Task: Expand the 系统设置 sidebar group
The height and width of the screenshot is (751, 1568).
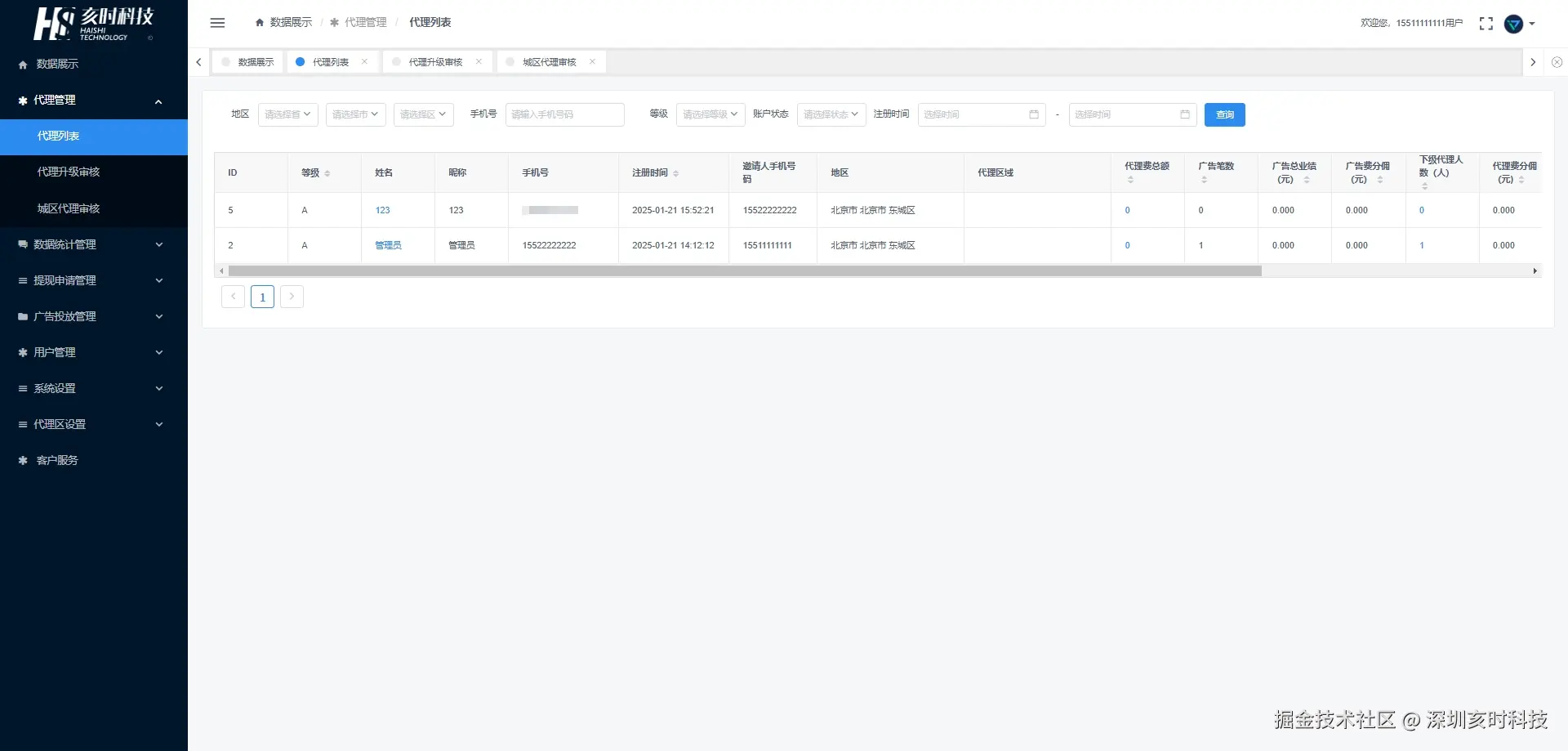Action: [94, 388]
